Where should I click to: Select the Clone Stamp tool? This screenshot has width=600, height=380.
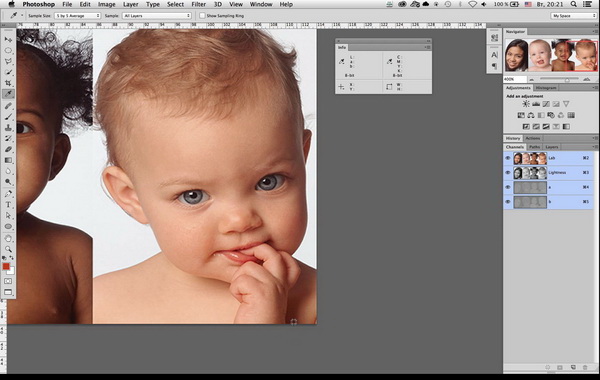[8, 127]
